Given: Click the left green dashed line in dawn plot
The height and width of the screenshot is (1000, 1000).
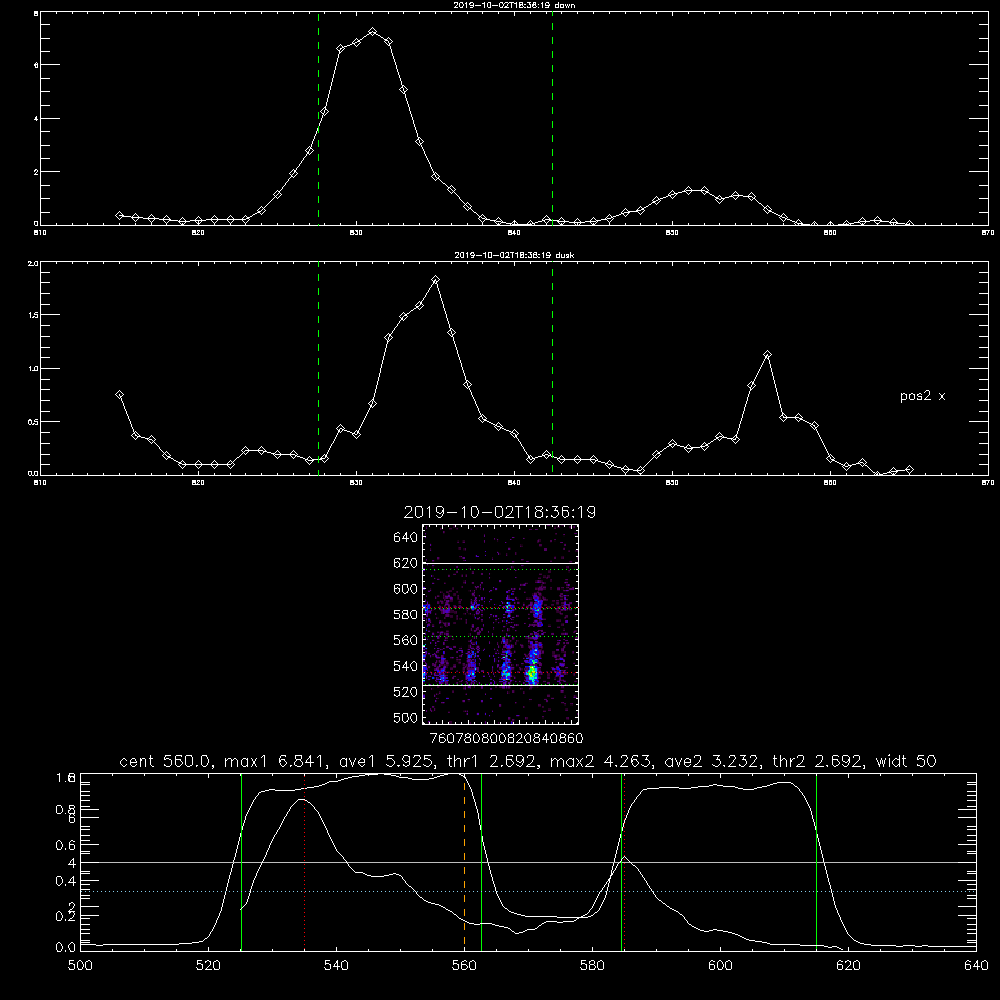Looking at the screenshot, I should pos(318,119).
